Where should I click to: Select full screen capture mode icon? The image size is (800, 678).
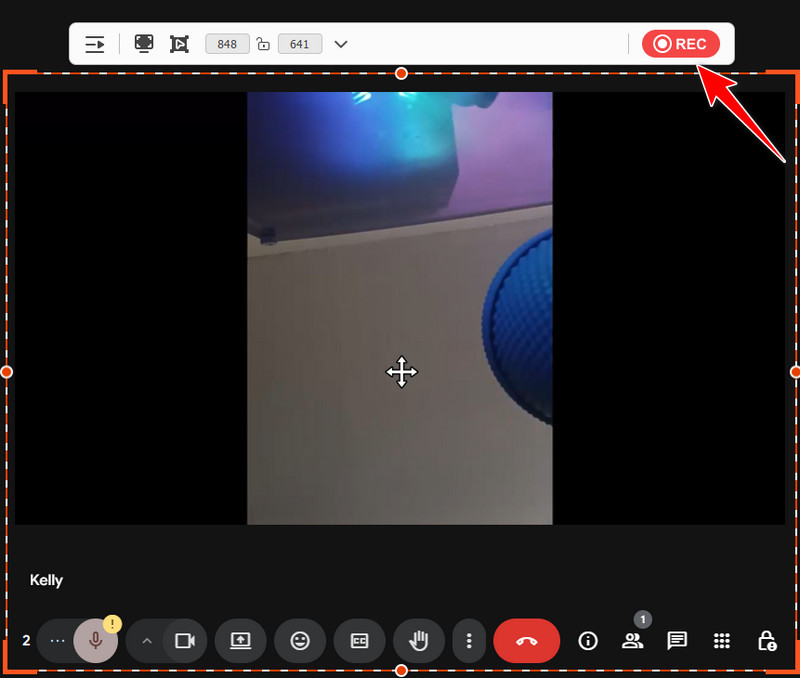coord(144,44)
